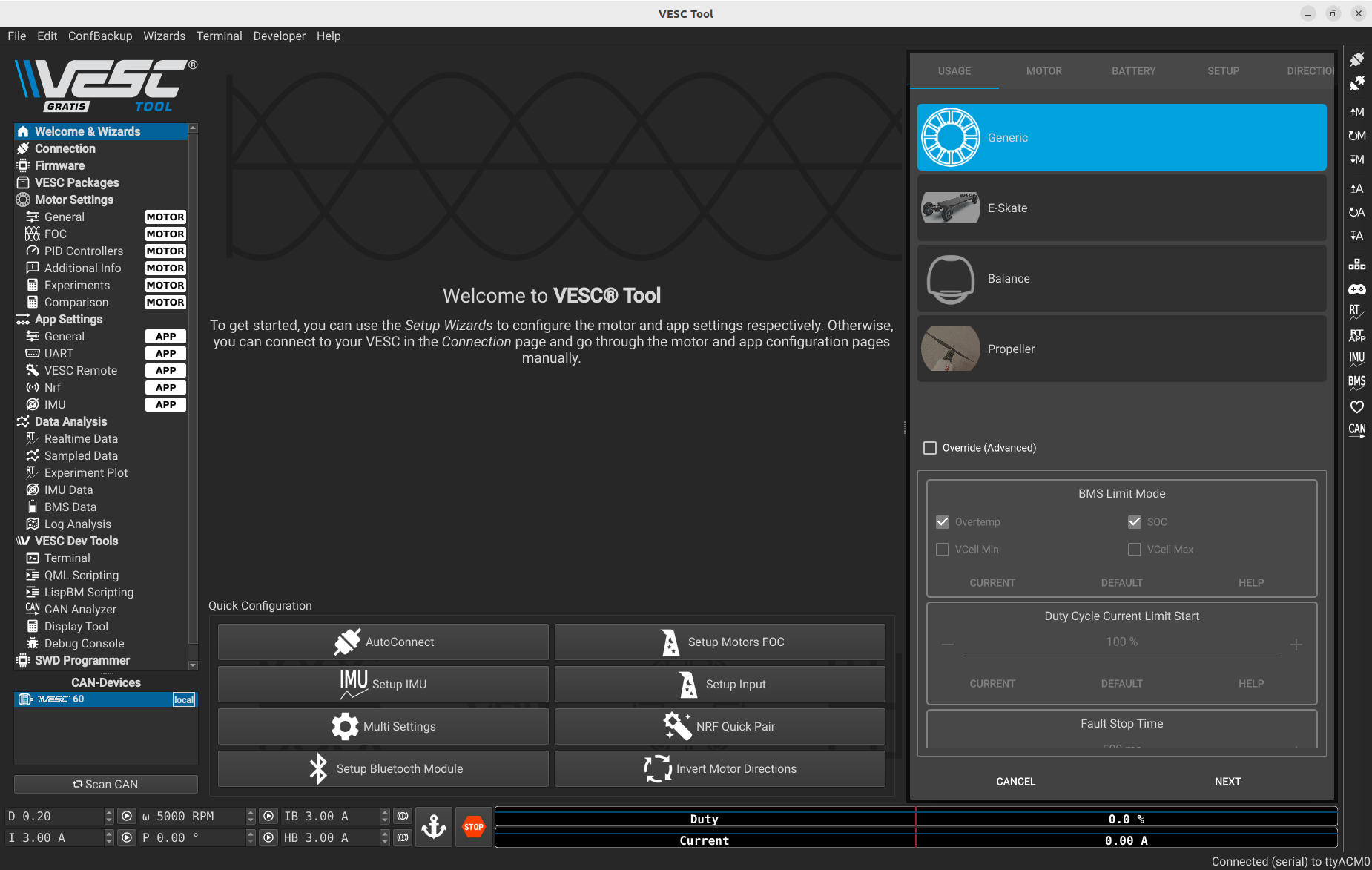Read motor configuration (up-arrow M icon)
This screenshot has height=870, width=1372.
click(1357, 112)
